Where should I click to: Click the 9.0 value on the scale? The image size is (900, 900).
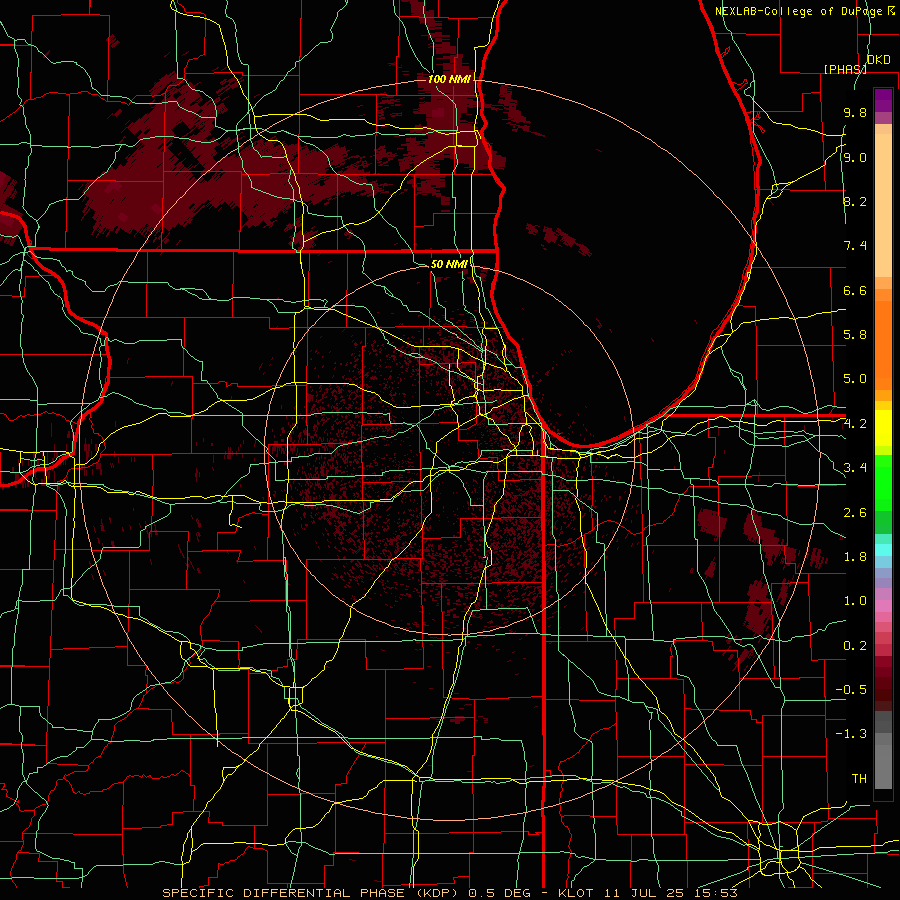(x=855, y=157)
